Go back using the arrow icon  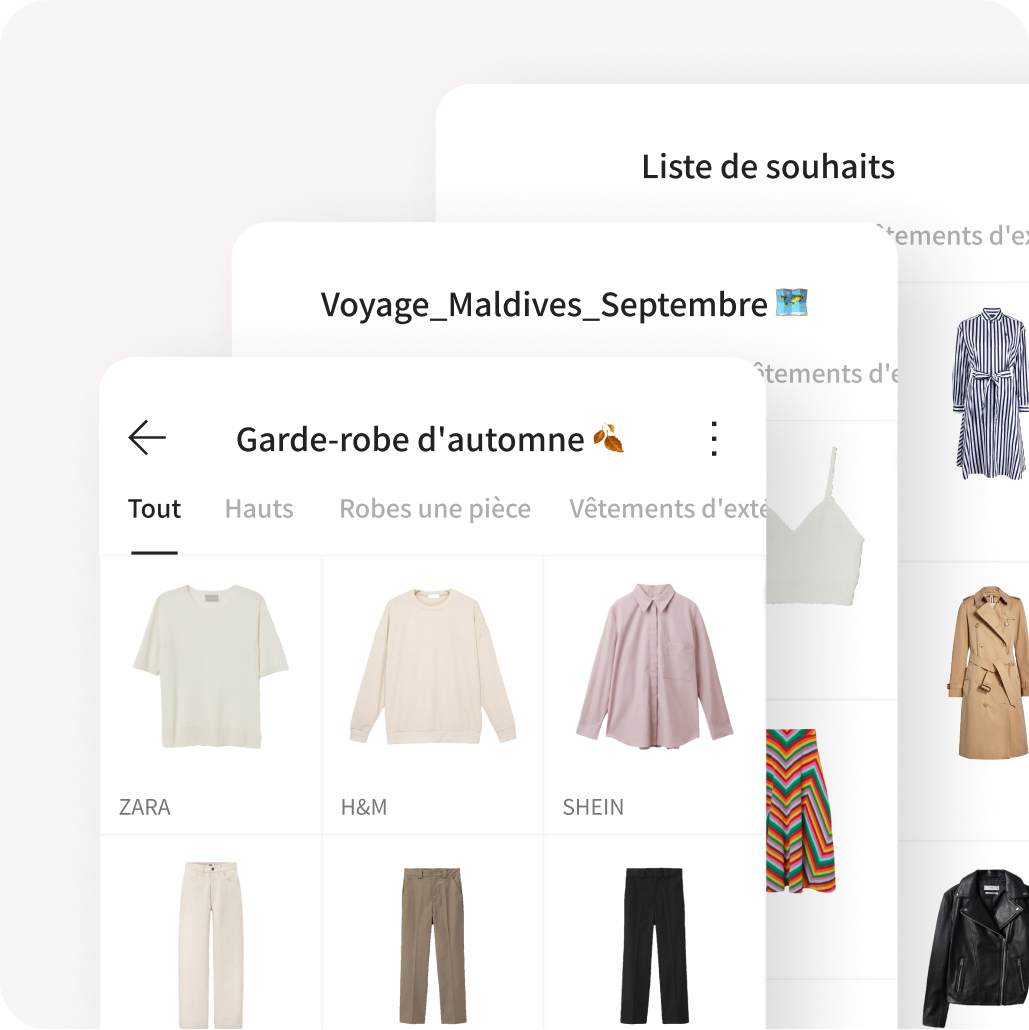pos(147,437)
